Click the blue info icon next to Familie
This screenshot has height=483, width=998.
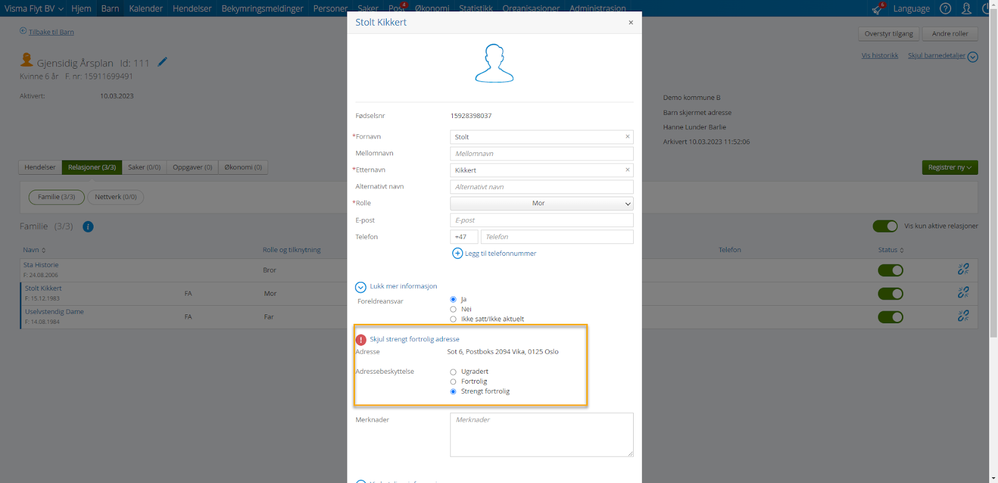pos(88,227)
